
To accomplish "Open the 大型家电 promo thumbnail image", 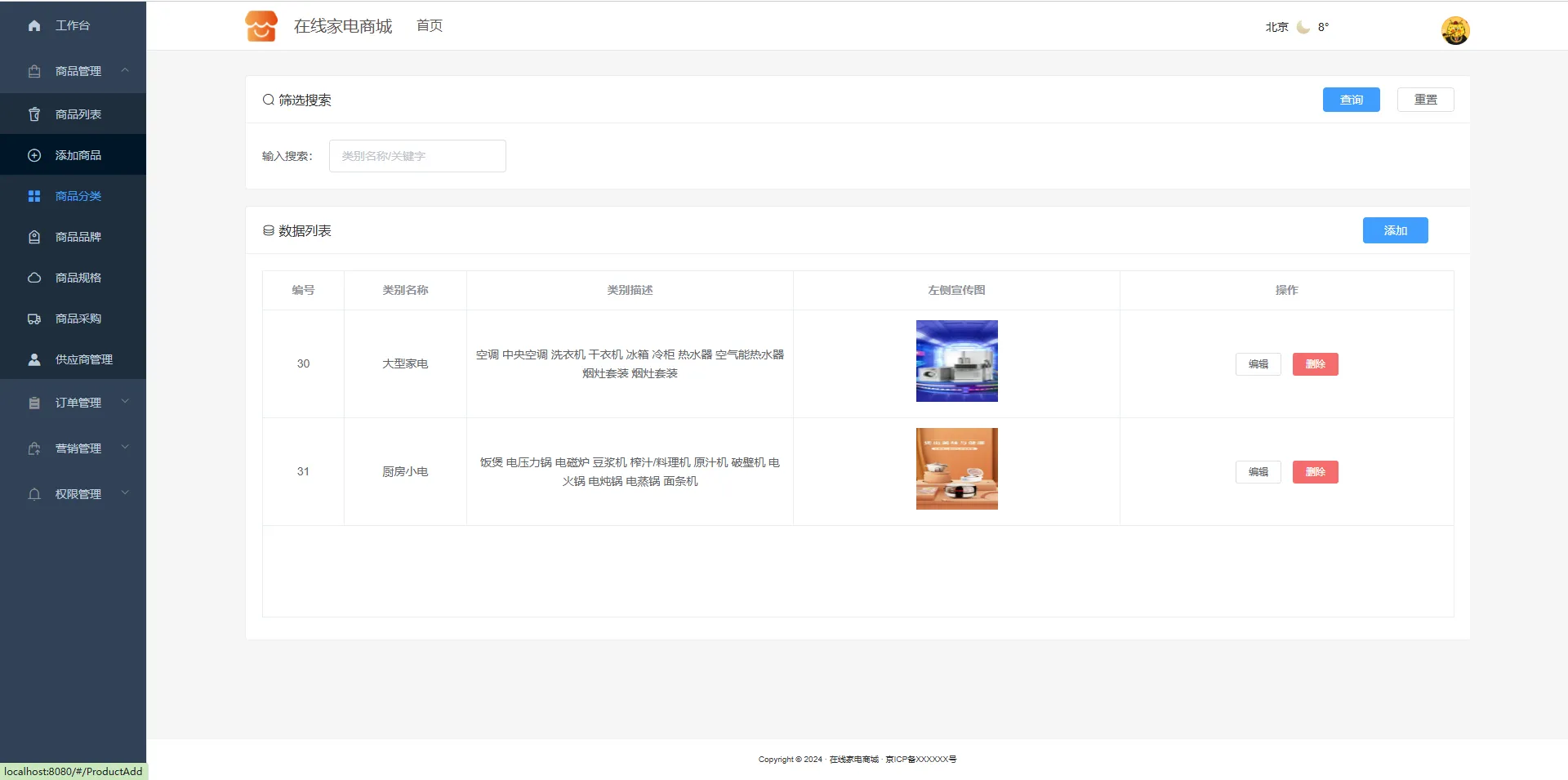I will (x=956, y=361).
